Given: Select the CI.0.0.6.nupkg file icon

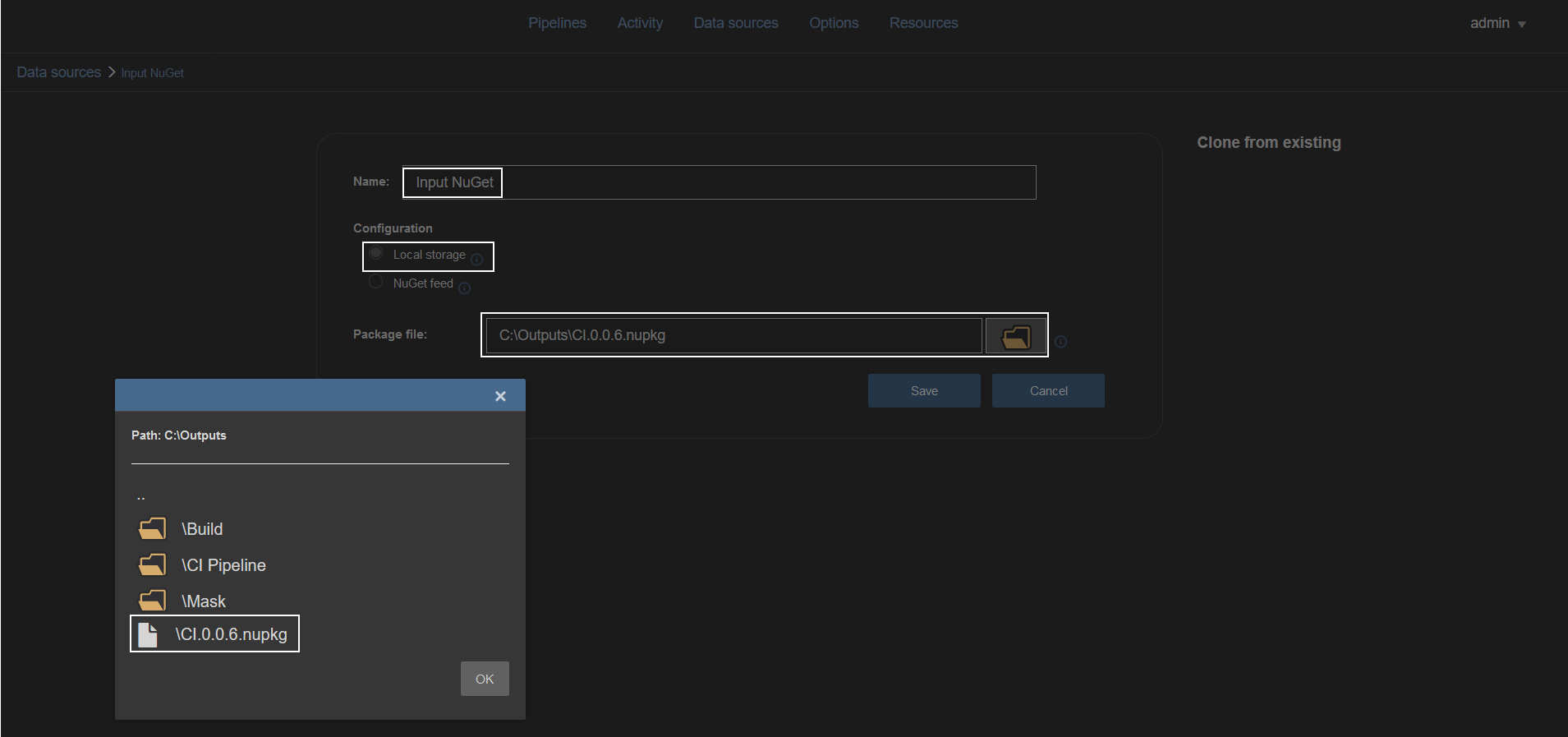Looking at the screenshot, I should pos(148,634).
